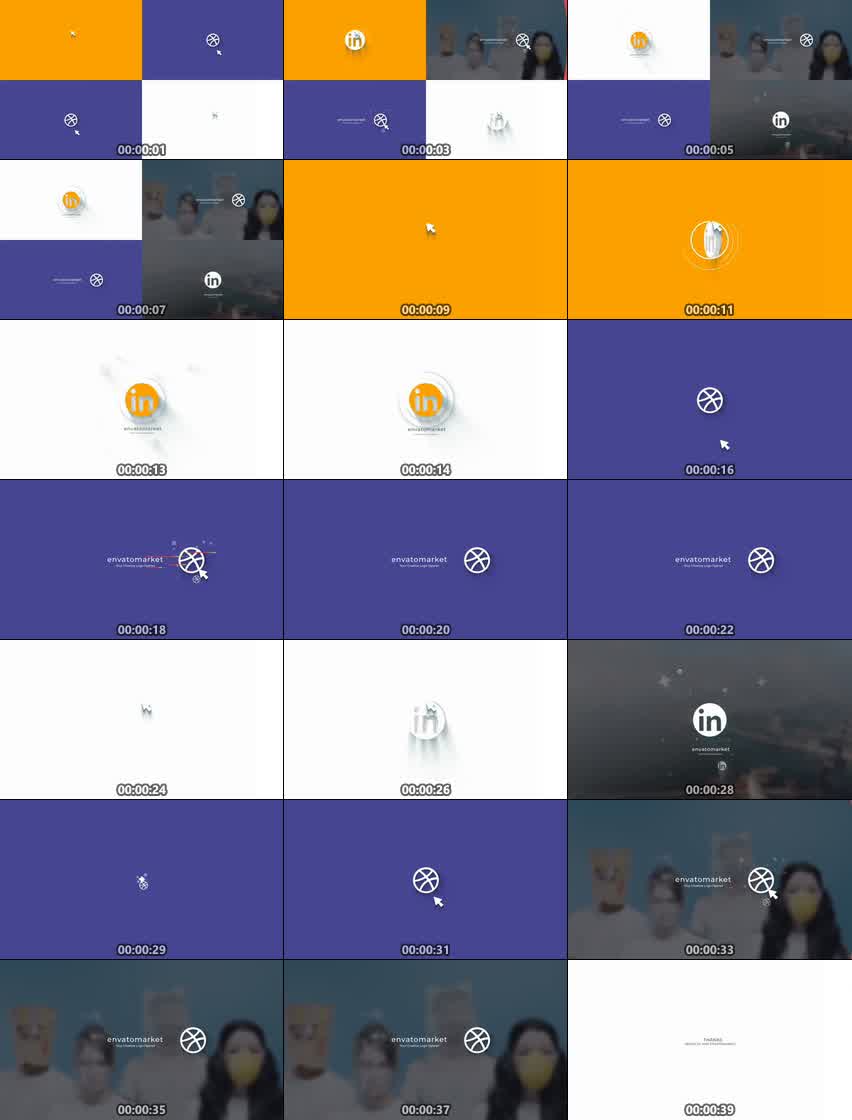Viewport: 852px width, 1120px height.
Task: Click the Dribbble logo in the 00:00:31 frame
Action: [x=426, y=880]
